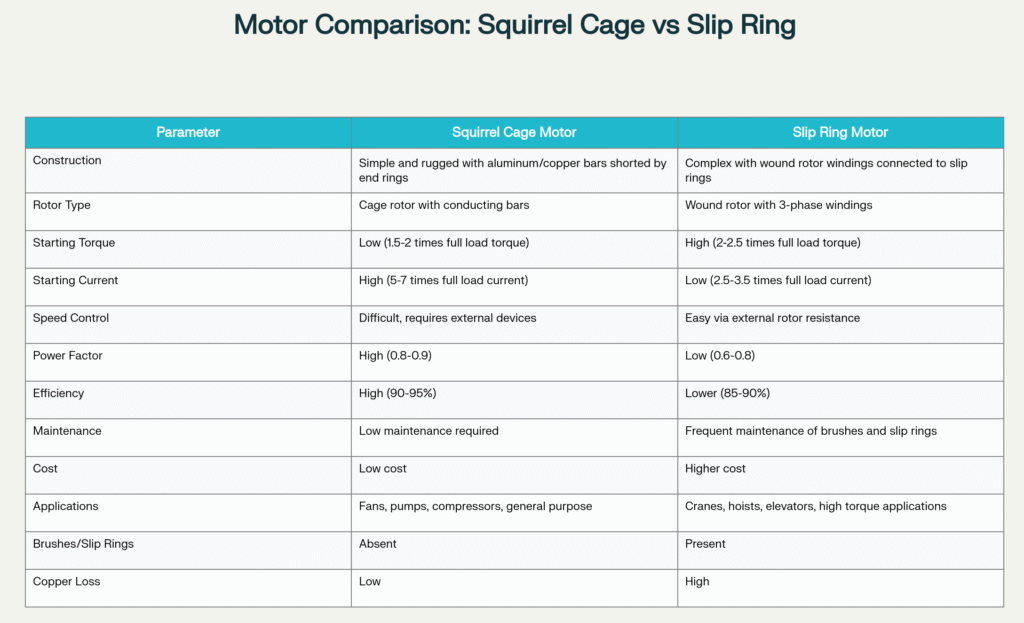Click the Starting Current parameter cell
Screen dimensions: 1024x623
click(x=75, y=280)
